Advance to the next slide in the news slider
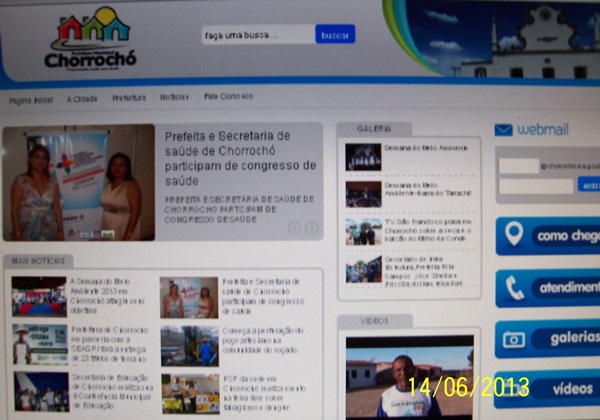 [x=312, y=228]
